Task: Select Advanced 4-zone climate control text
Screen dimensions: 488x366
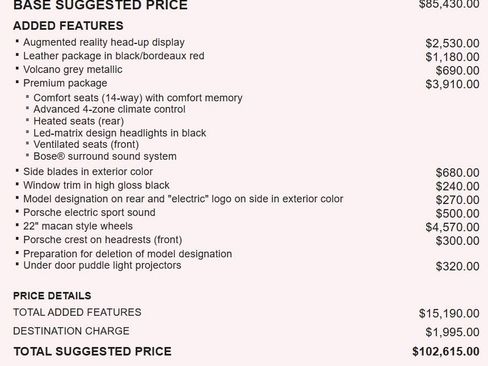Action: click(109, 109)
